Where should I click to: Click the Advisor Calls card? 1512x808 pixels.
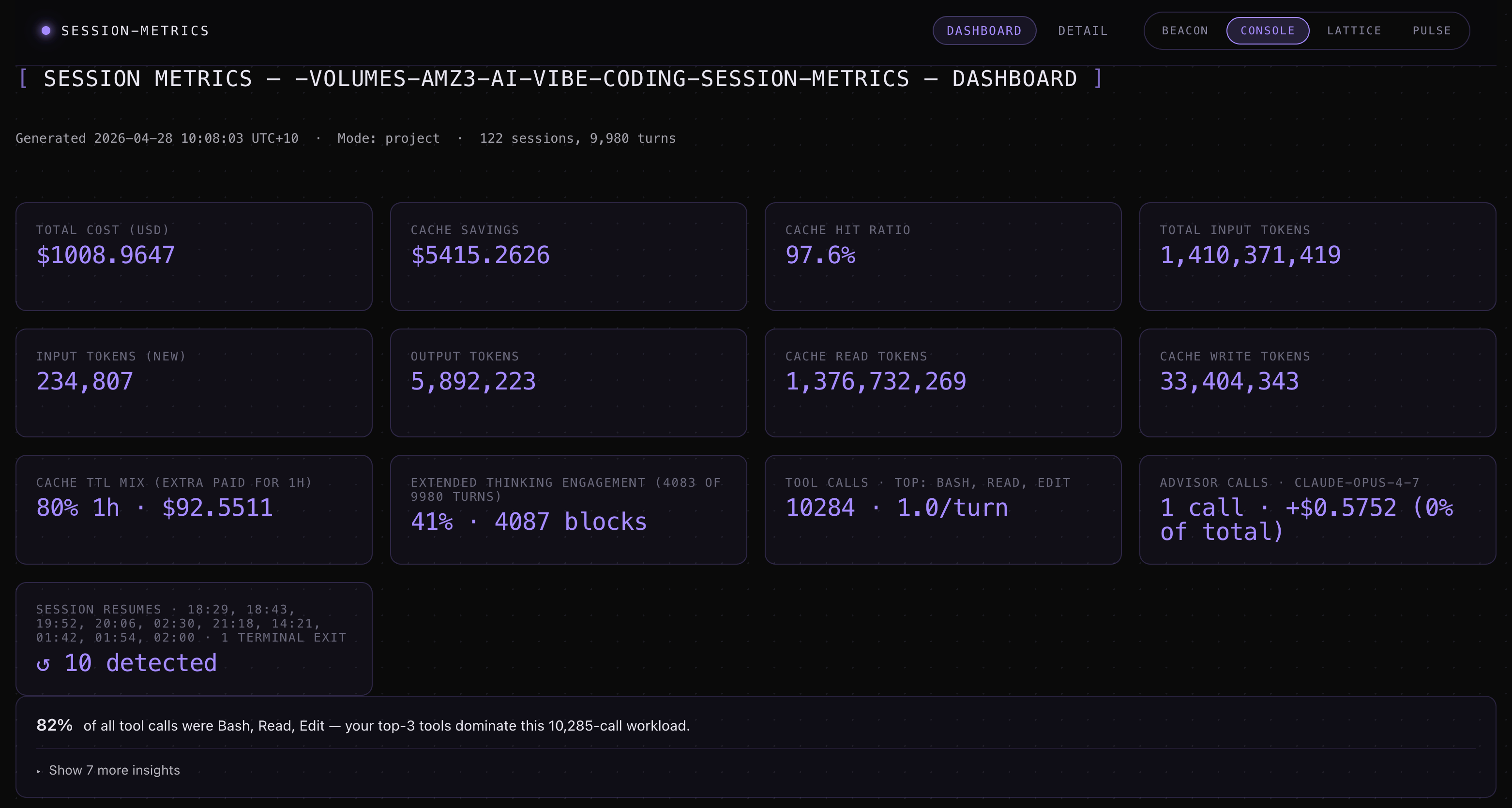[x=1317, y=509]
